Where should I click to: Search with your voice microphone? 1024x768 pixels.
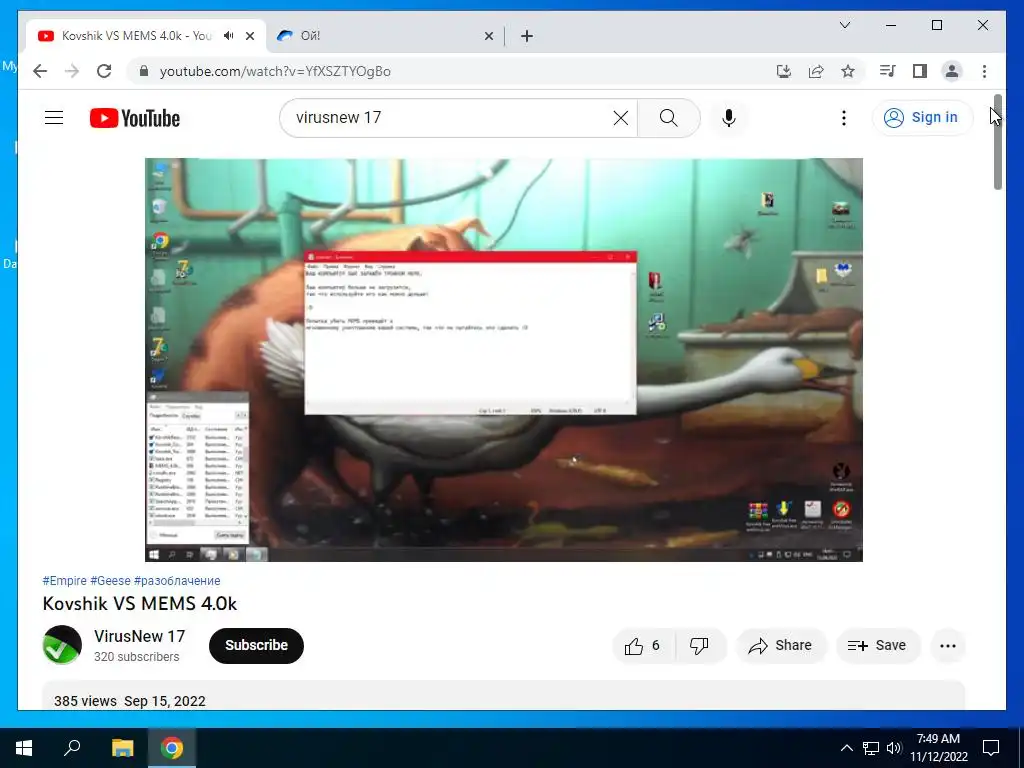coord(729,118)
